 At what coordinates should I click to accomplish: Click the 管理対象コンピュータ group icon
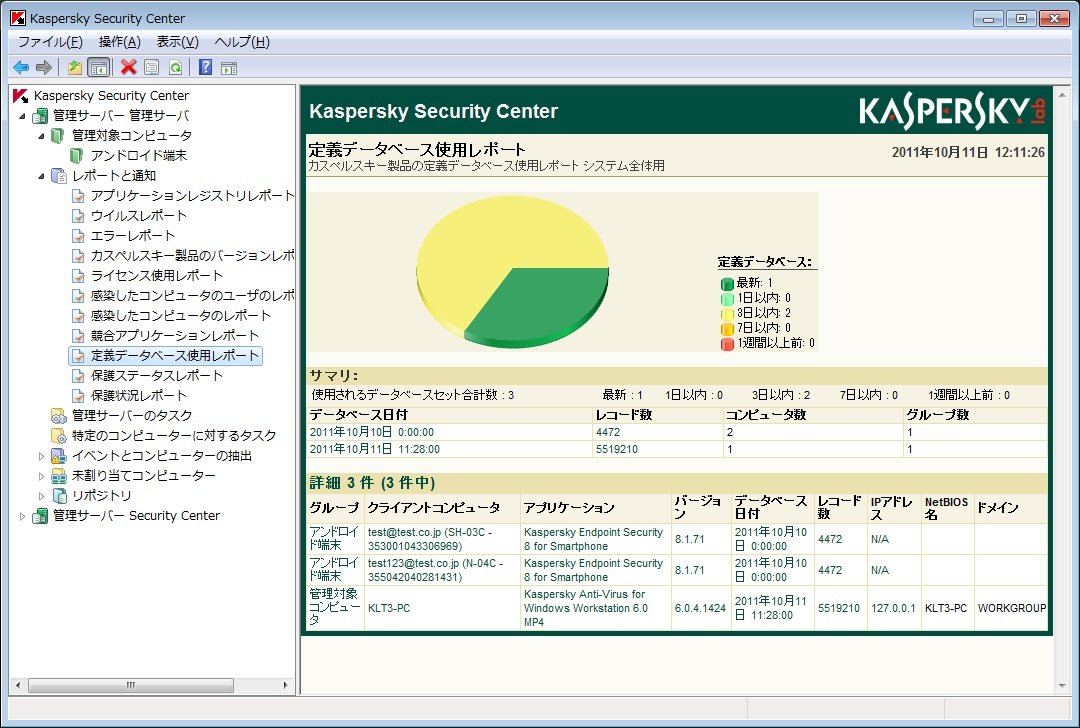click(x=58, y=136)
